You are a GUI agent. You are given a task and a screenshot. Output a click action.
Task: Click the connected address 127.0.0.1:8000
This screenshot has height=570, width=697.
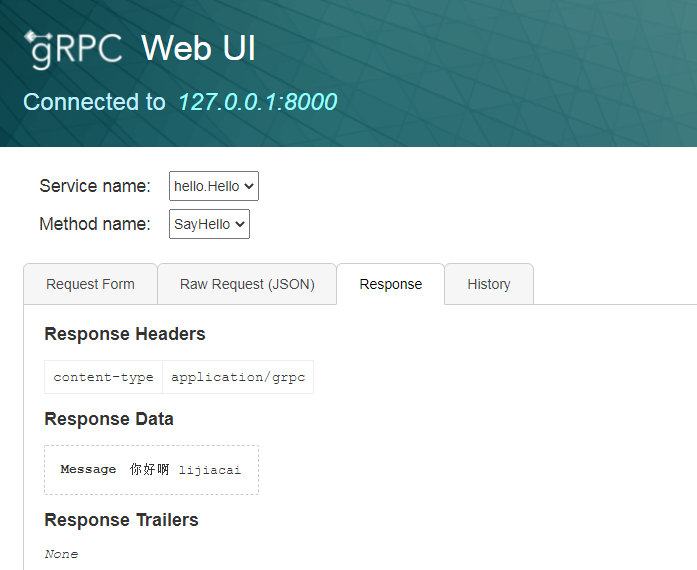click(x=258, y=102)
